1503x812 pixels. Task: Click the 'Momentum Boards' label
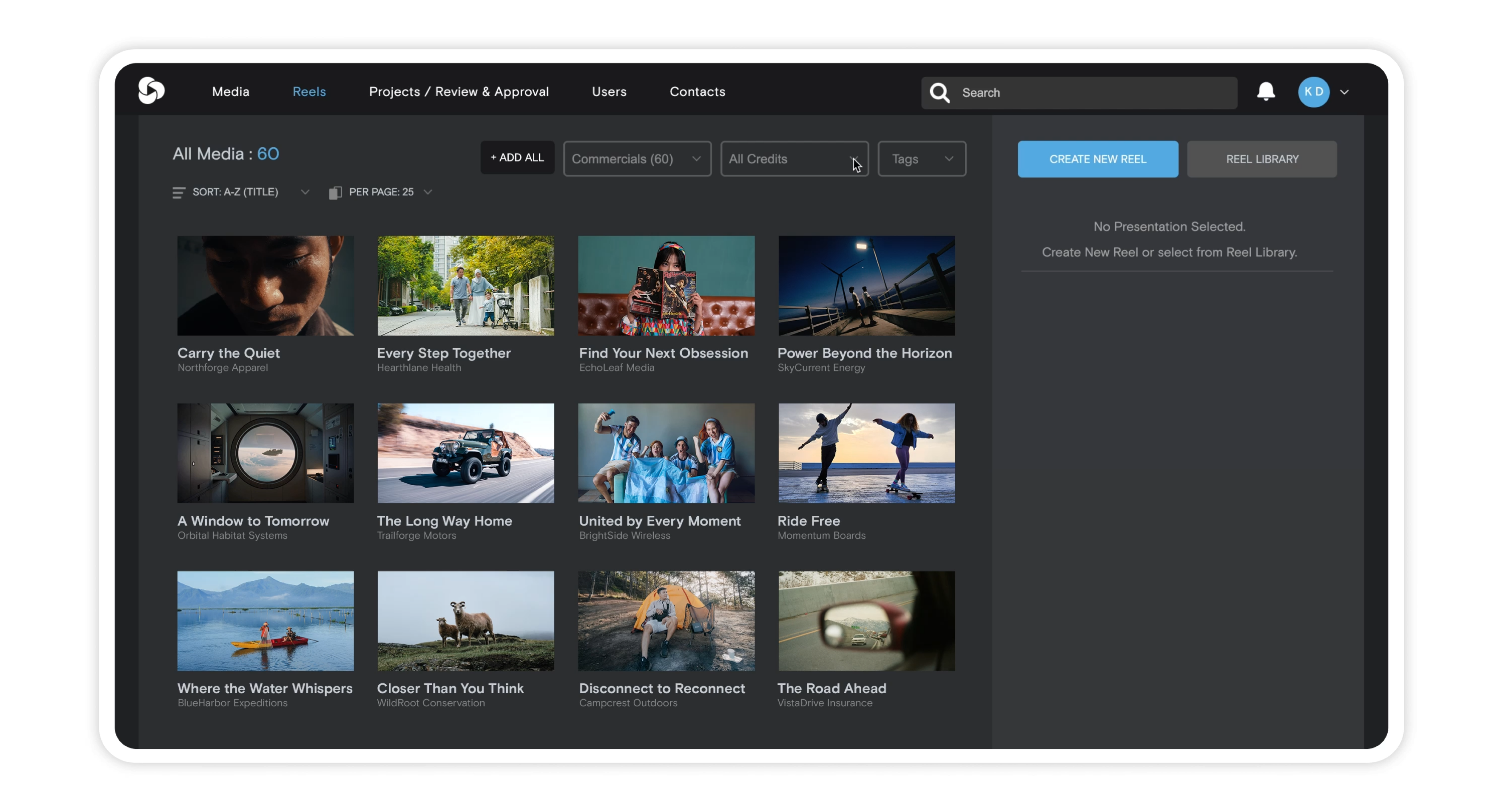click(x=822, y=535)
